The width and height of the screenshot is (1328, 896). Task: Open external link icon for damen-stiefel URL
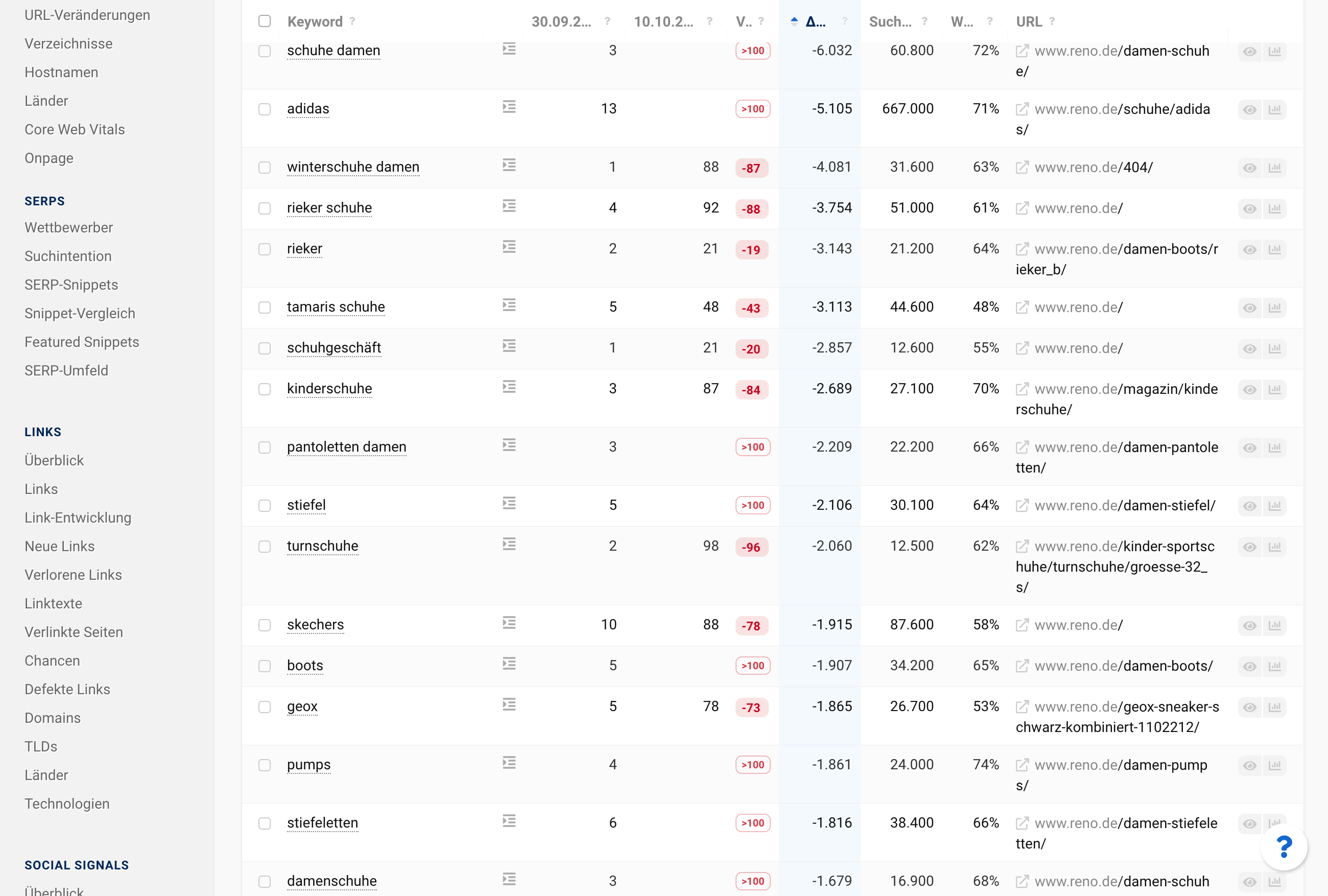[x=1022, y=506]
